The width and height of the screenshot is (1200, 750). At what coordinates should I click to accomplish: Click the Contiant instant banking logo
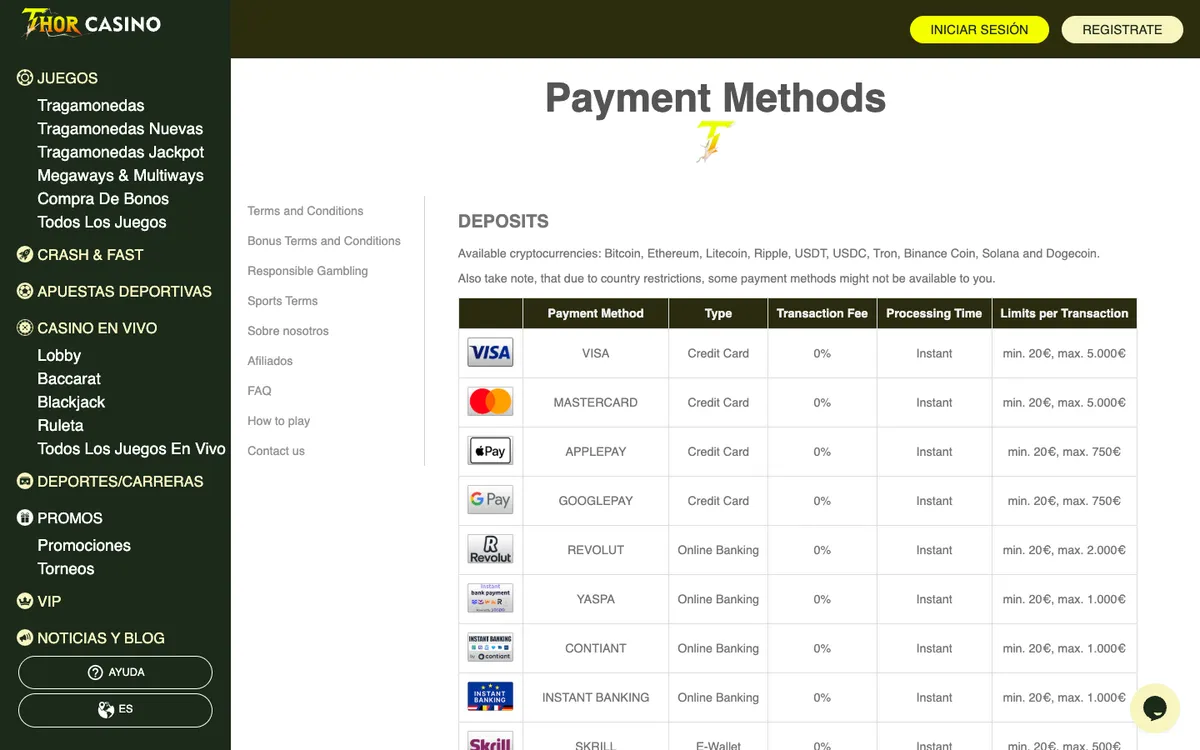coord(490,647)
